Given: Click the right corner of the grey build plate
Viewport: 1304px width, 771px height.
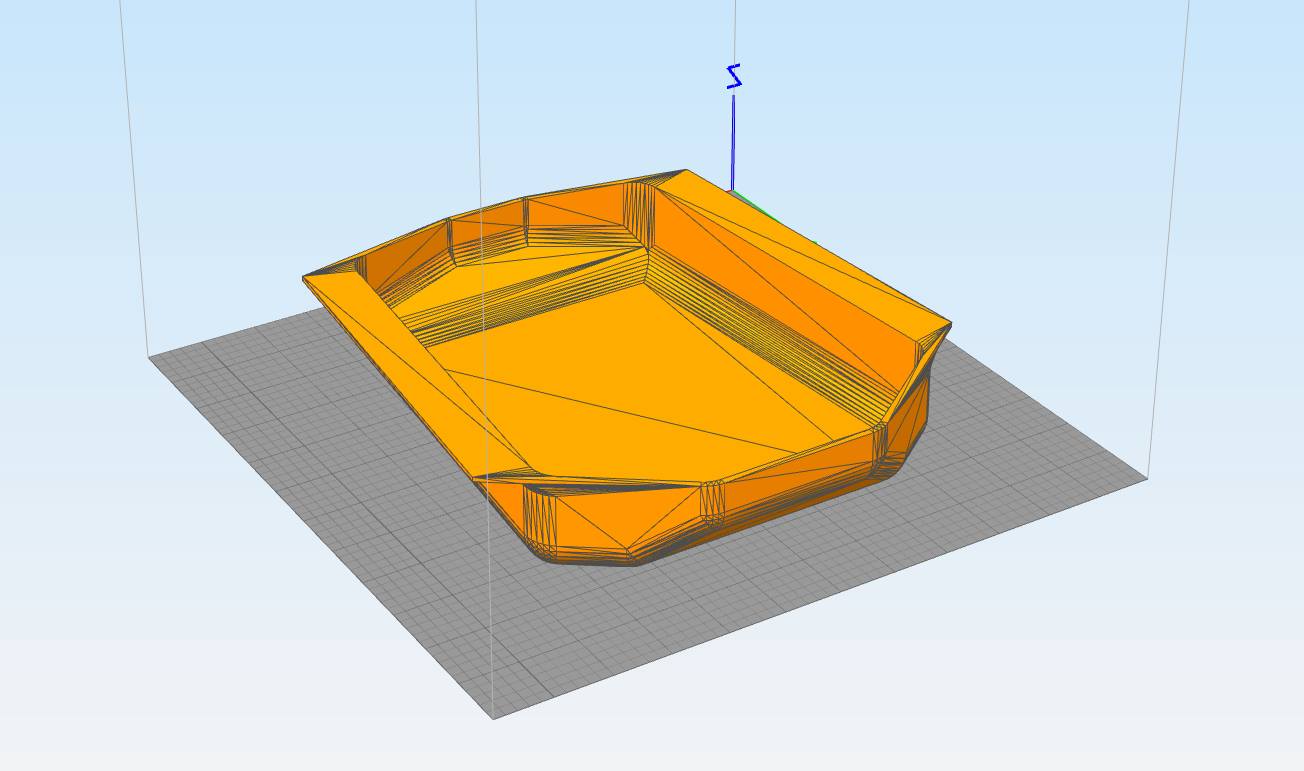Looking at the screenshot, I should [1145, 478].
